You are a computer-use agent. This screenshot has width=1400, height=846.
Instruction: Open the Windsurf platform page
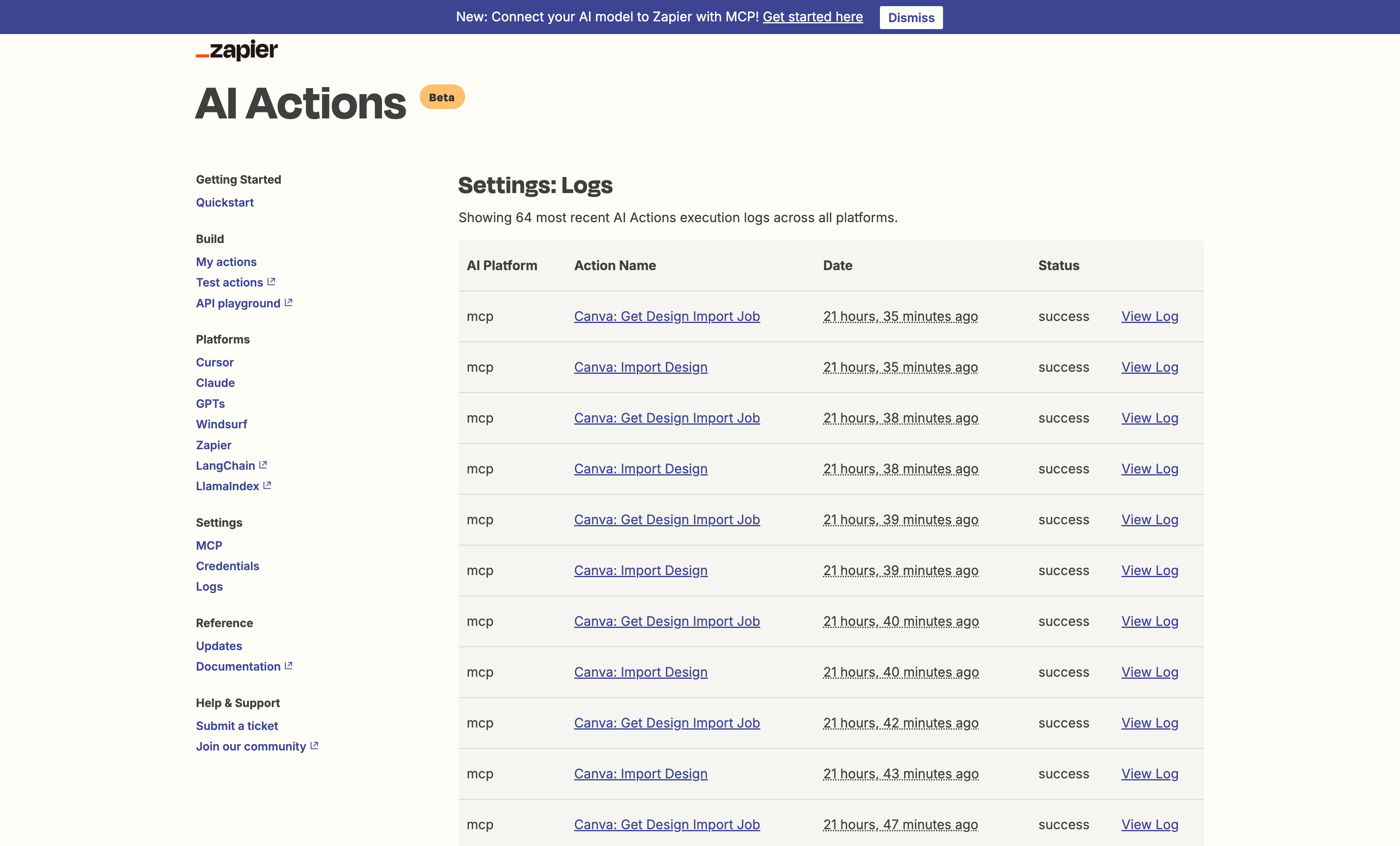click(x=222, y=424)
